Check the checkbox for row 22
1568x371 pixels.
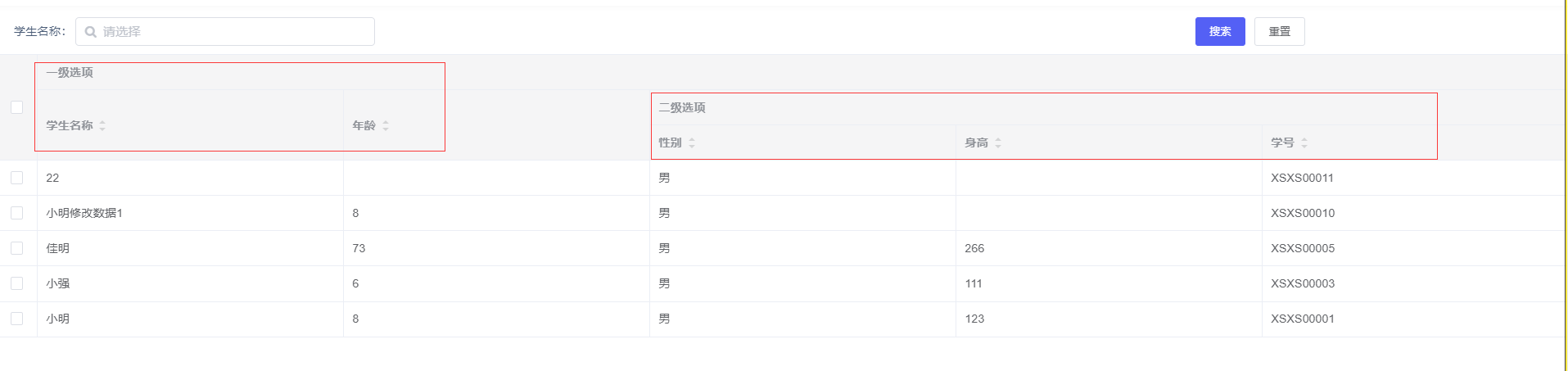point(17,178)
